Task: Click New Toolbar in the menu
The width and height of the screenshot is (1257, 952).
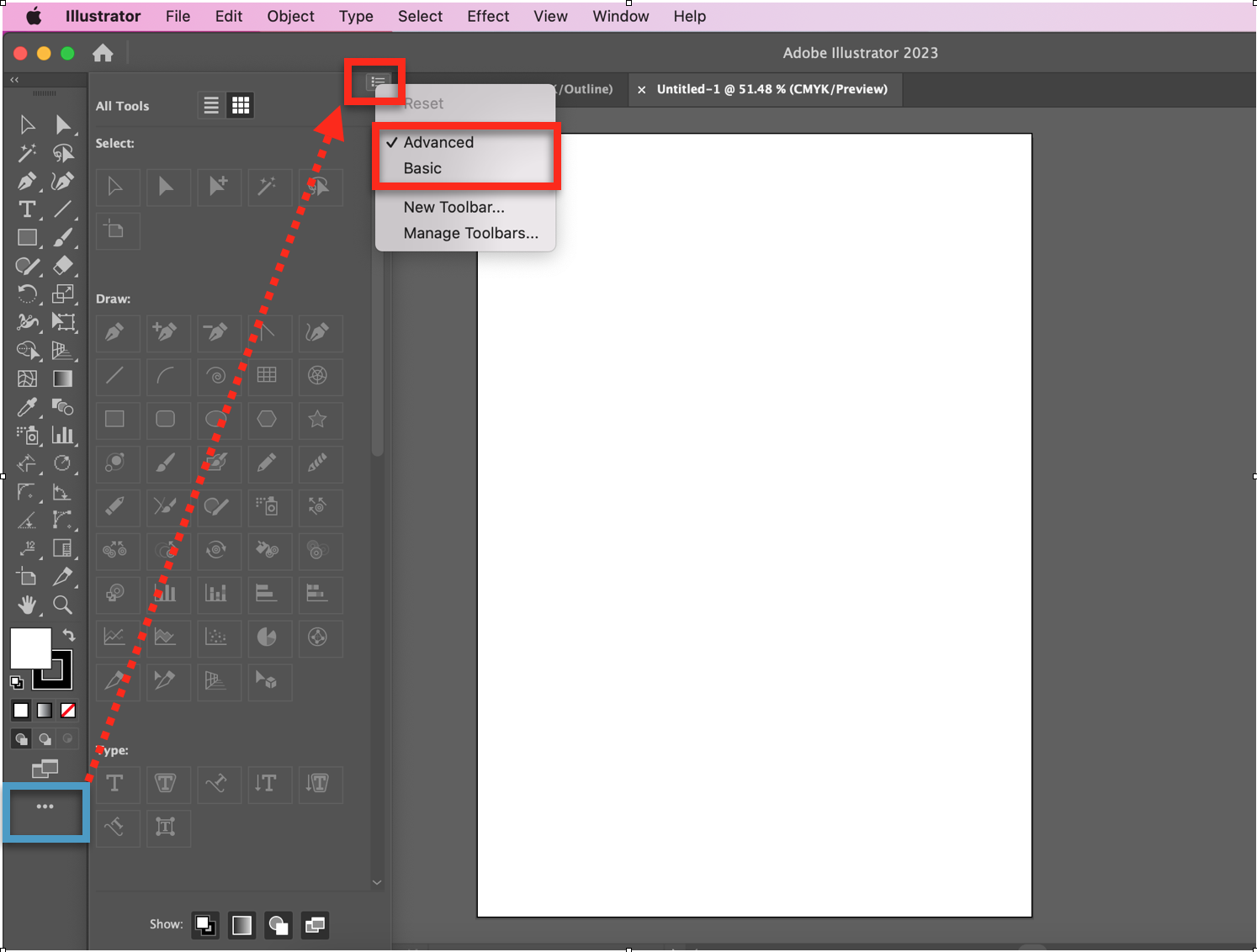Action: point(453,206)
